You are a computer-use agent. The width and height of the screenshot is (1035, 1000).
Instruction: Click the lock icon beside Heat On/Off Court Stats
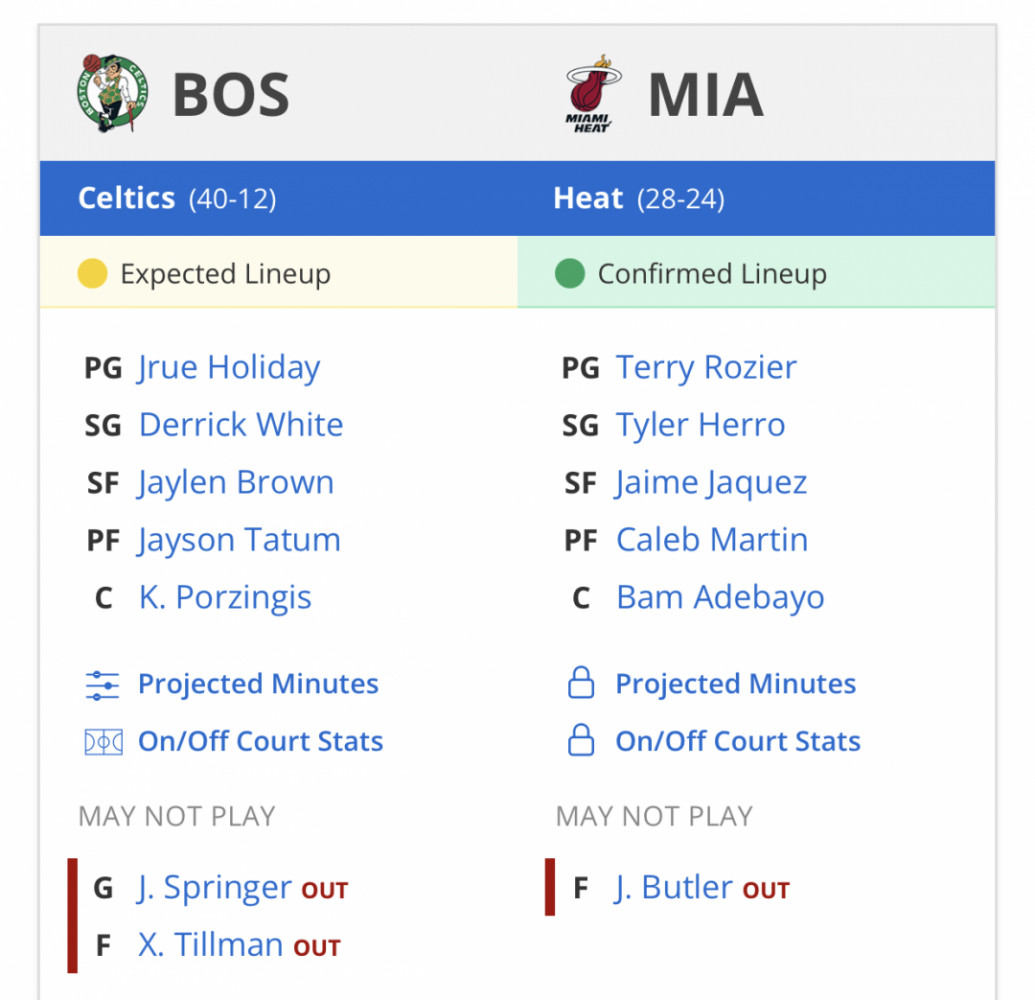(x=581, y=740)
